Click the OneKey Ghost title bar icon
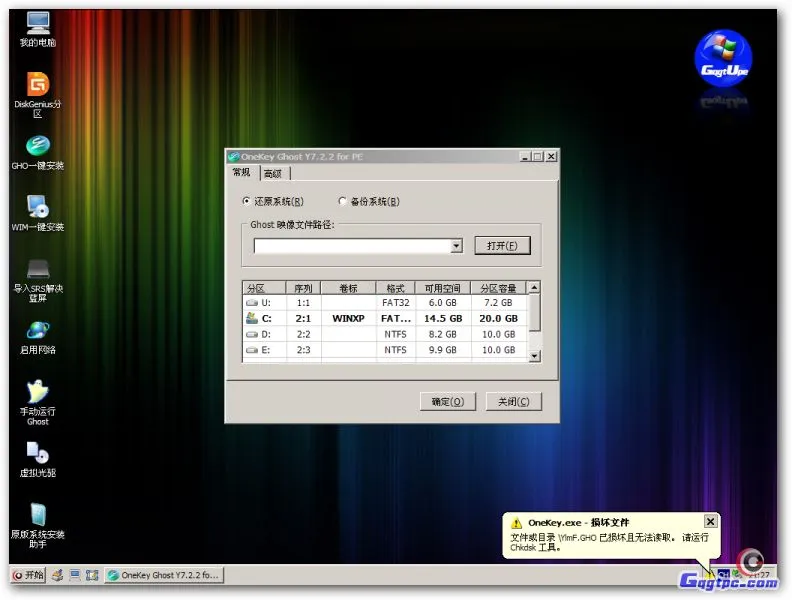This screenshot has width=792, height=600. (x=233, y=157)
